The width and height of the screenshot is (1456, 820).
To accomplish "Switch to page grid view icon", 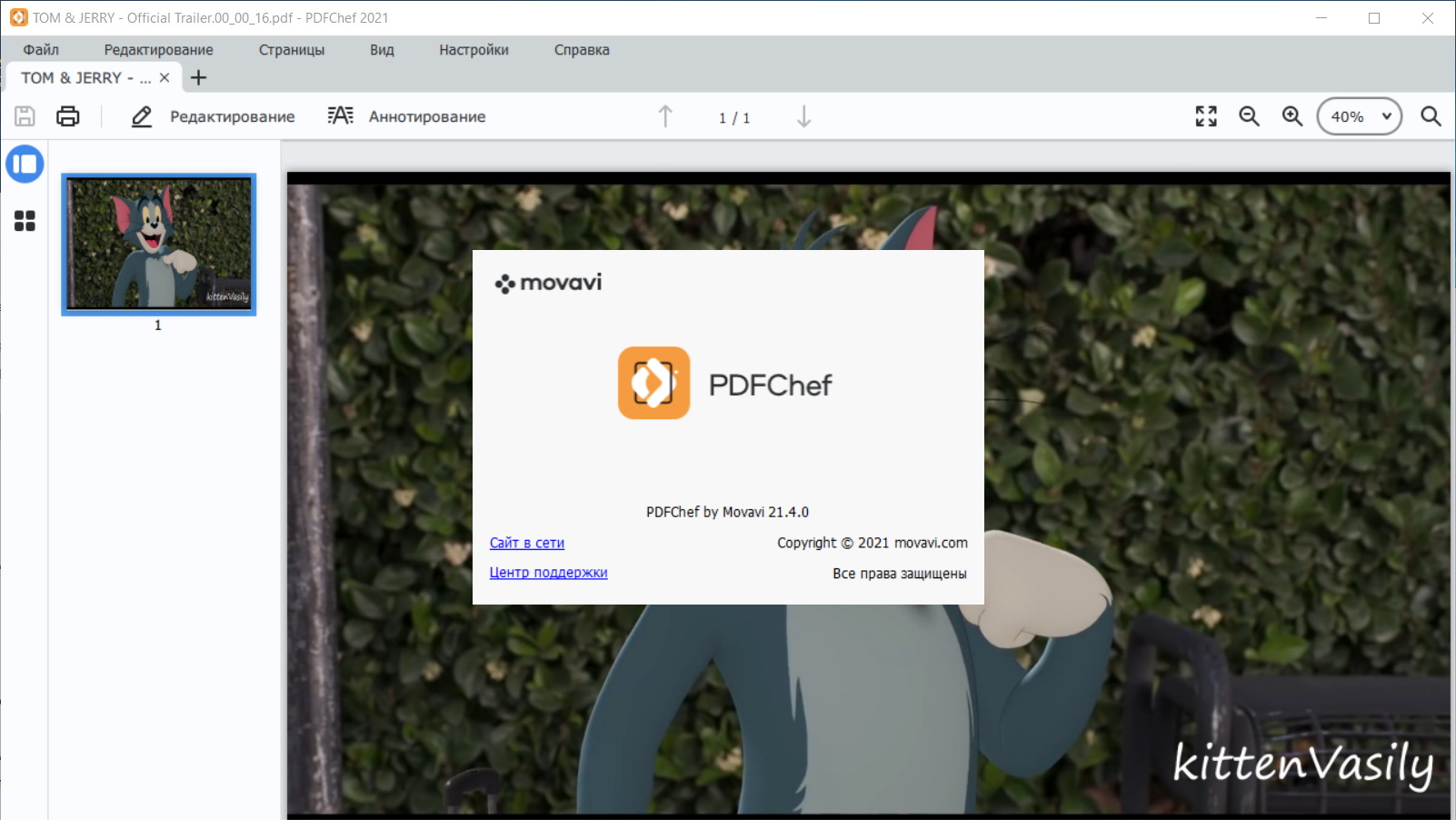I will (x=25, y=221).
